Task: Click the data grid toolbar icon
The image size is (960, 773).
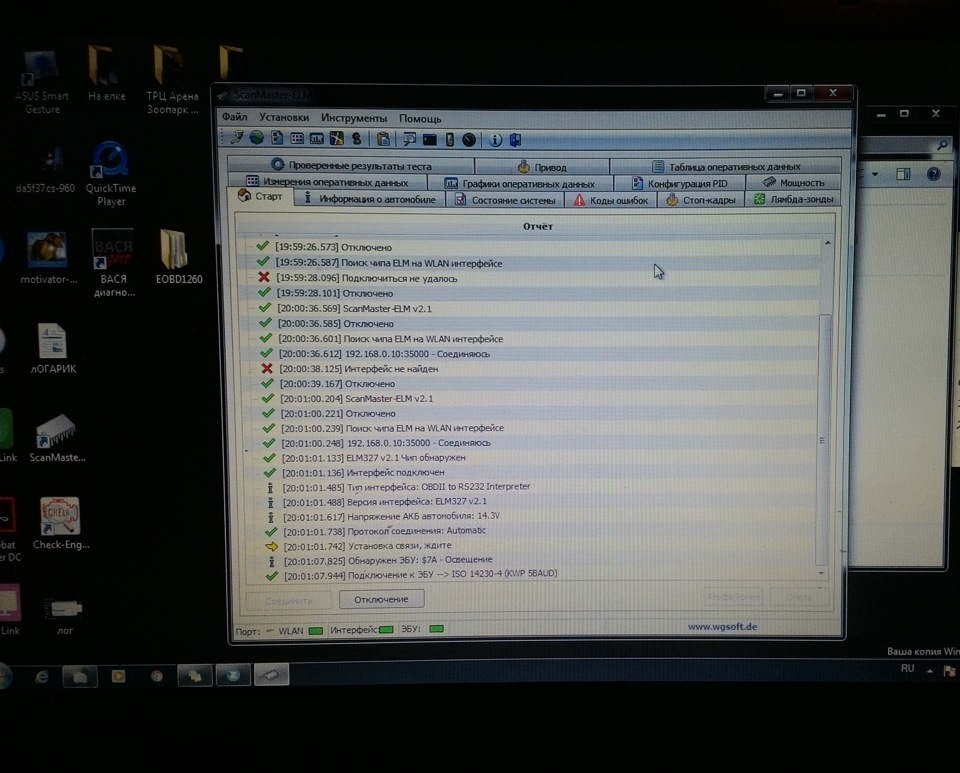Action: tap(297, 139)
